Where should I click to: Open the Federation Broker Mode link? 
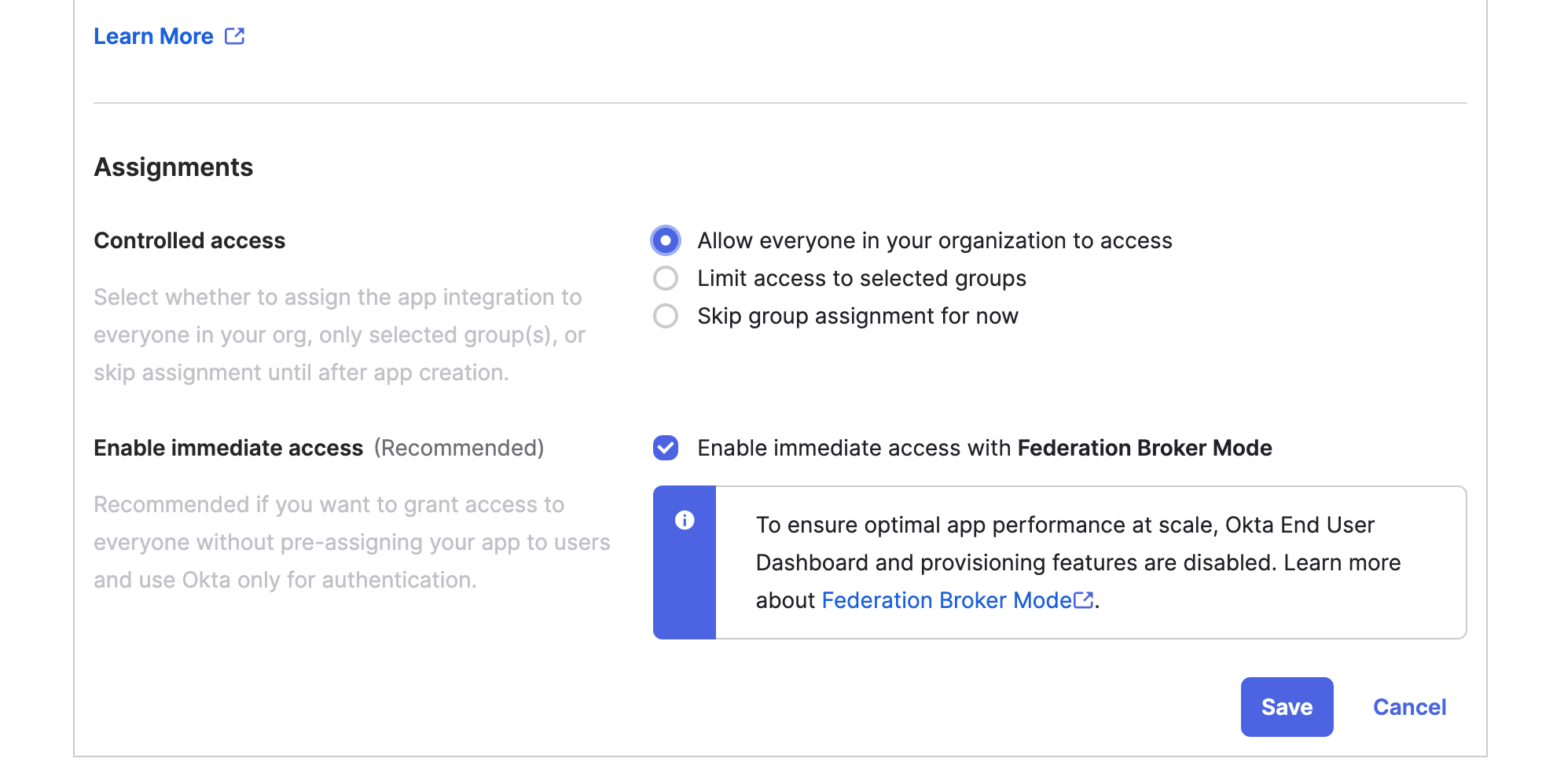(x=946, y=600)
